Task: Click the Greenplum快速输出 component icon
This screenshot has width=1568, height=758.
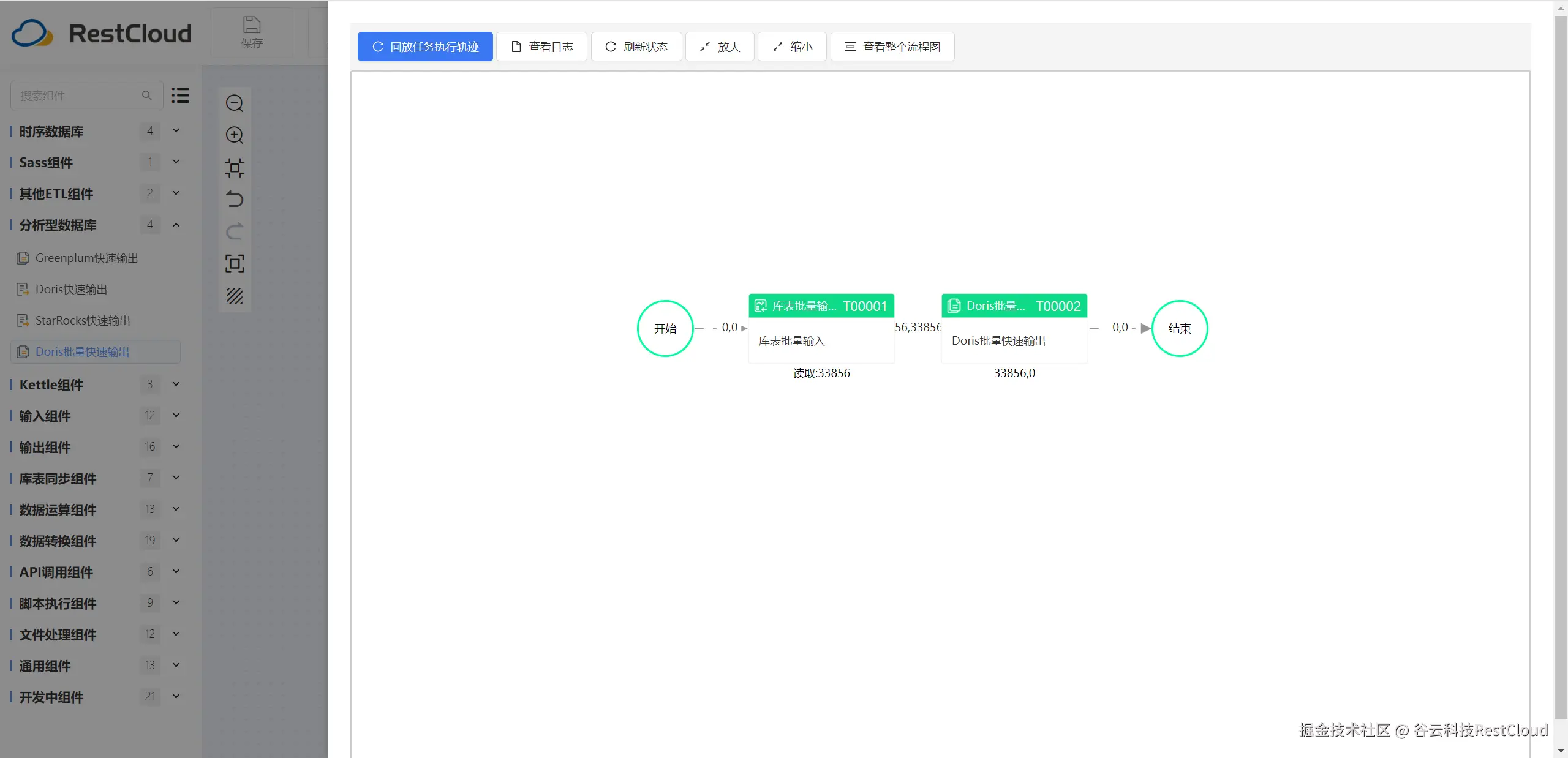Action: pyautogui.click(x=23, y=258)
